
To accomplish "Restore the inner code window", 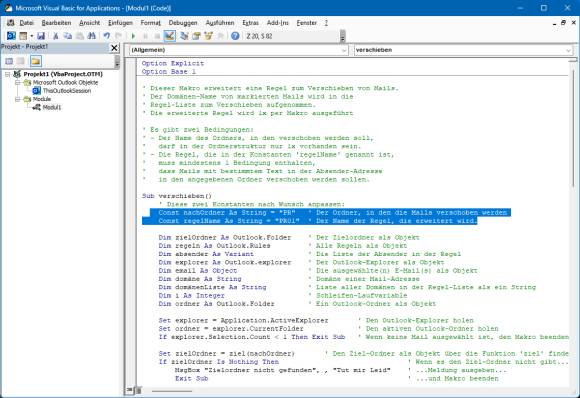I will tap(563, 23).
